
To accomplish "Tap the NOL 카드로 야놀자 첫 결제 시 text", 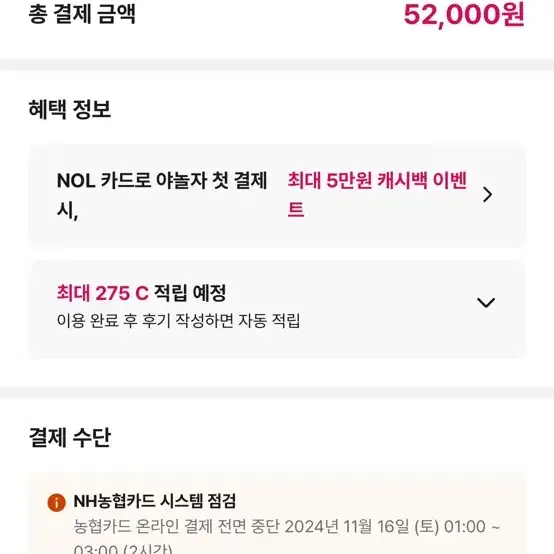I will tap(162, 195).
